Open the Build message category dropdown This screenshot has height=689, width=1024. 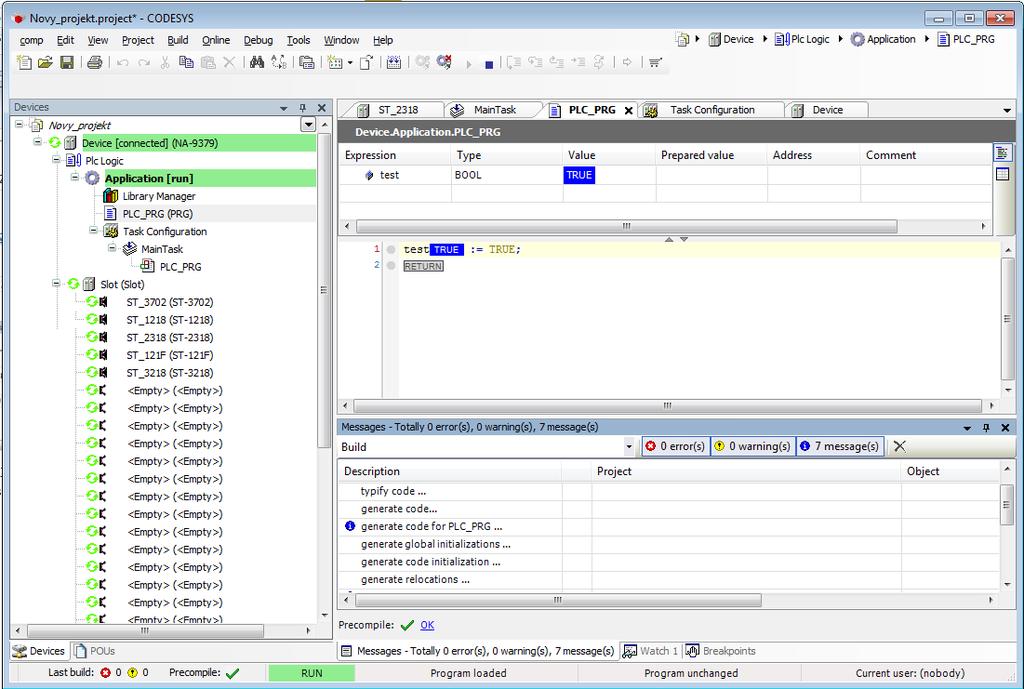point(629,447)
